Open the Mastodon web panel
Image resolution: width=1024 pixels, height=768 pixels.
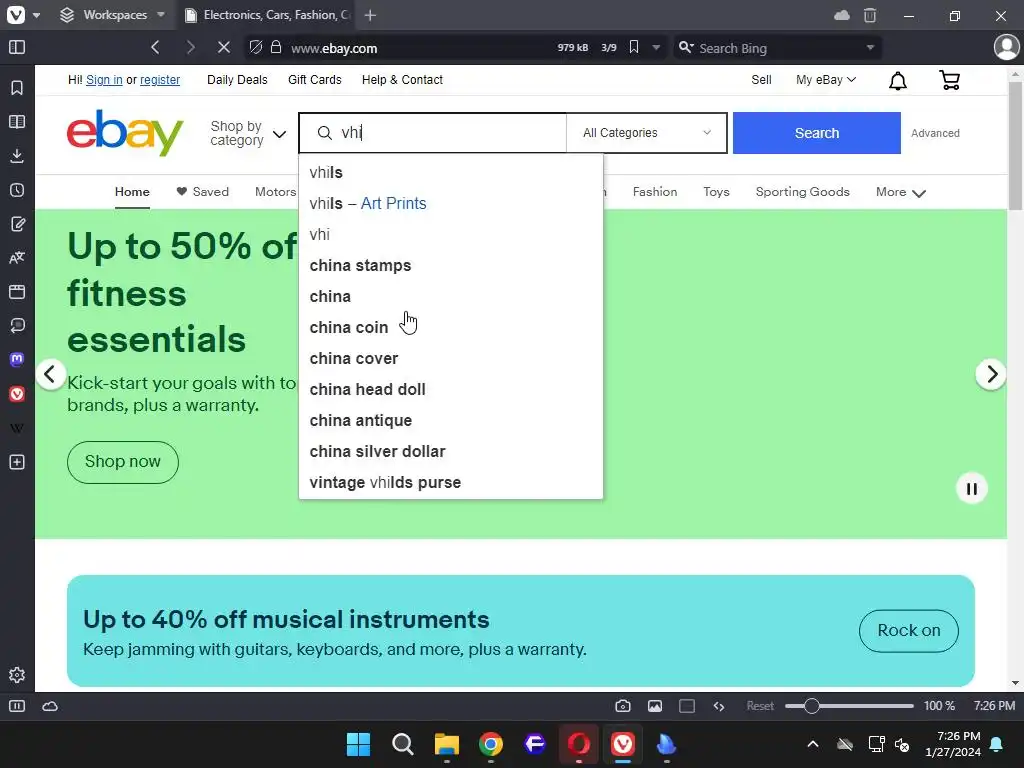coord(17,359)
